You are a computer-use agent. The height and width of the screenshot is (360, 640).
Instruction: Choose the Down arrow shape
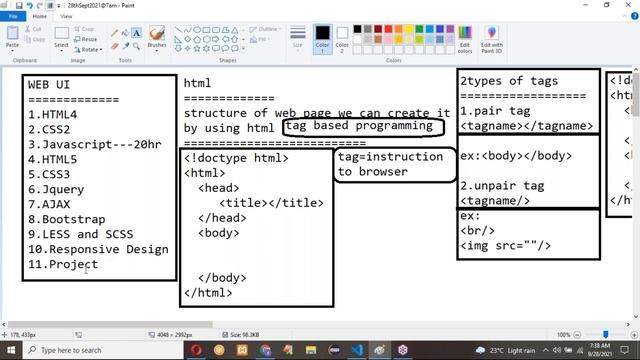(178, 49)
